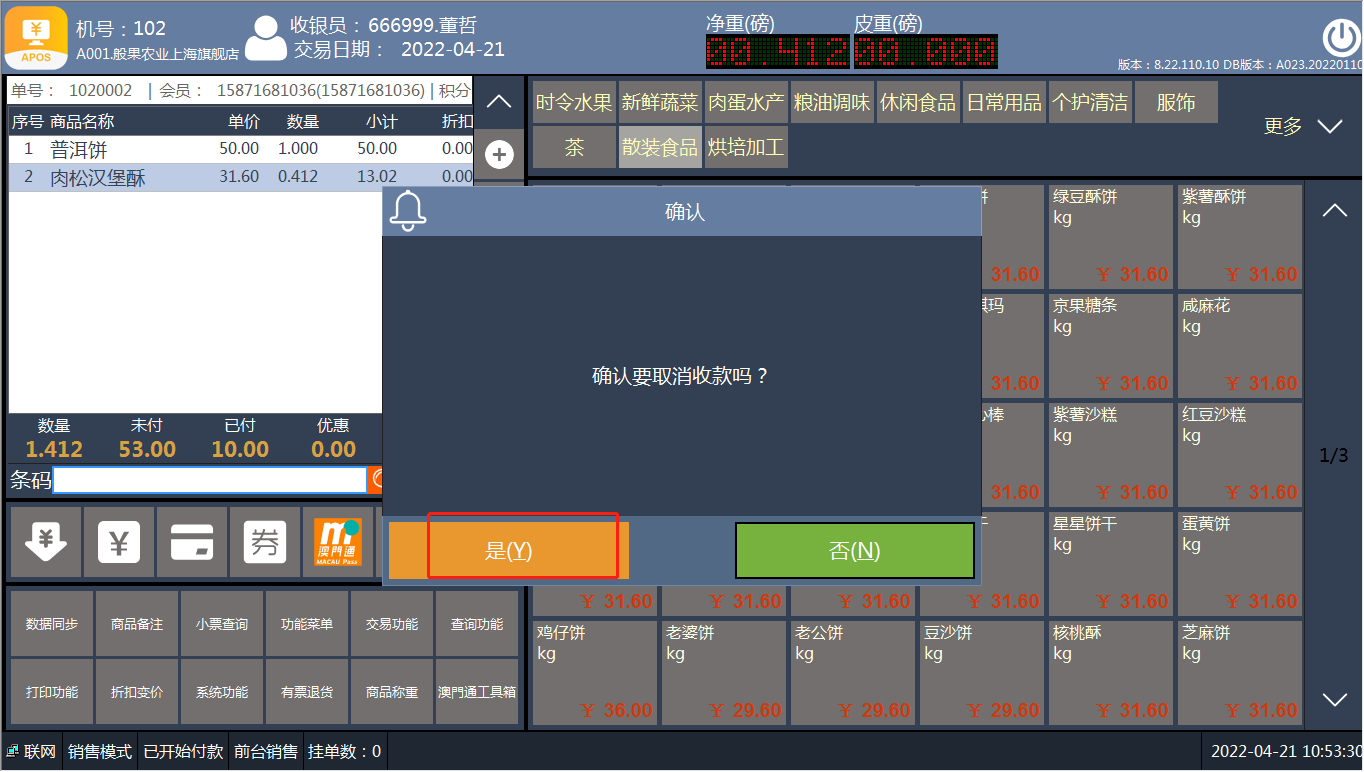Click the cashier profile icon
Viewport: 1364px width, 772px height.
266,39
